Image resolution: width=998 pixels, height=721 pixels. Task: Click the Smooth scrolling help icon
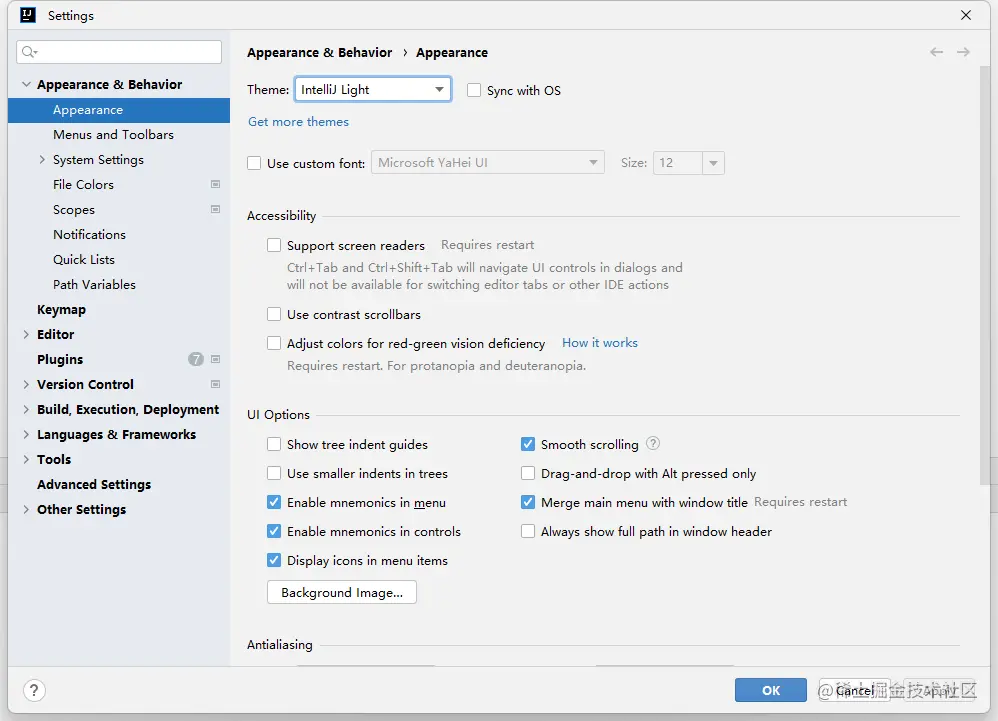[653, 444]
